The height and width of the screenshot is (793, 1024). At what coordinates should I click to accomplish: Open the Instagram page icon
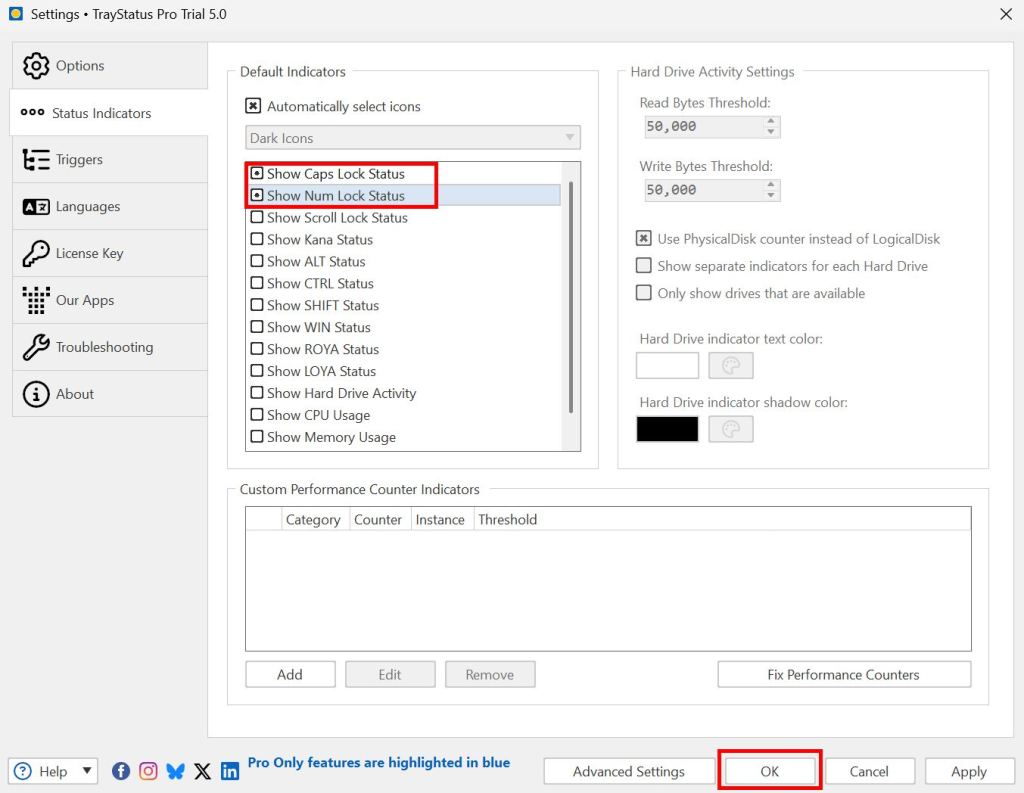[148, 771]
